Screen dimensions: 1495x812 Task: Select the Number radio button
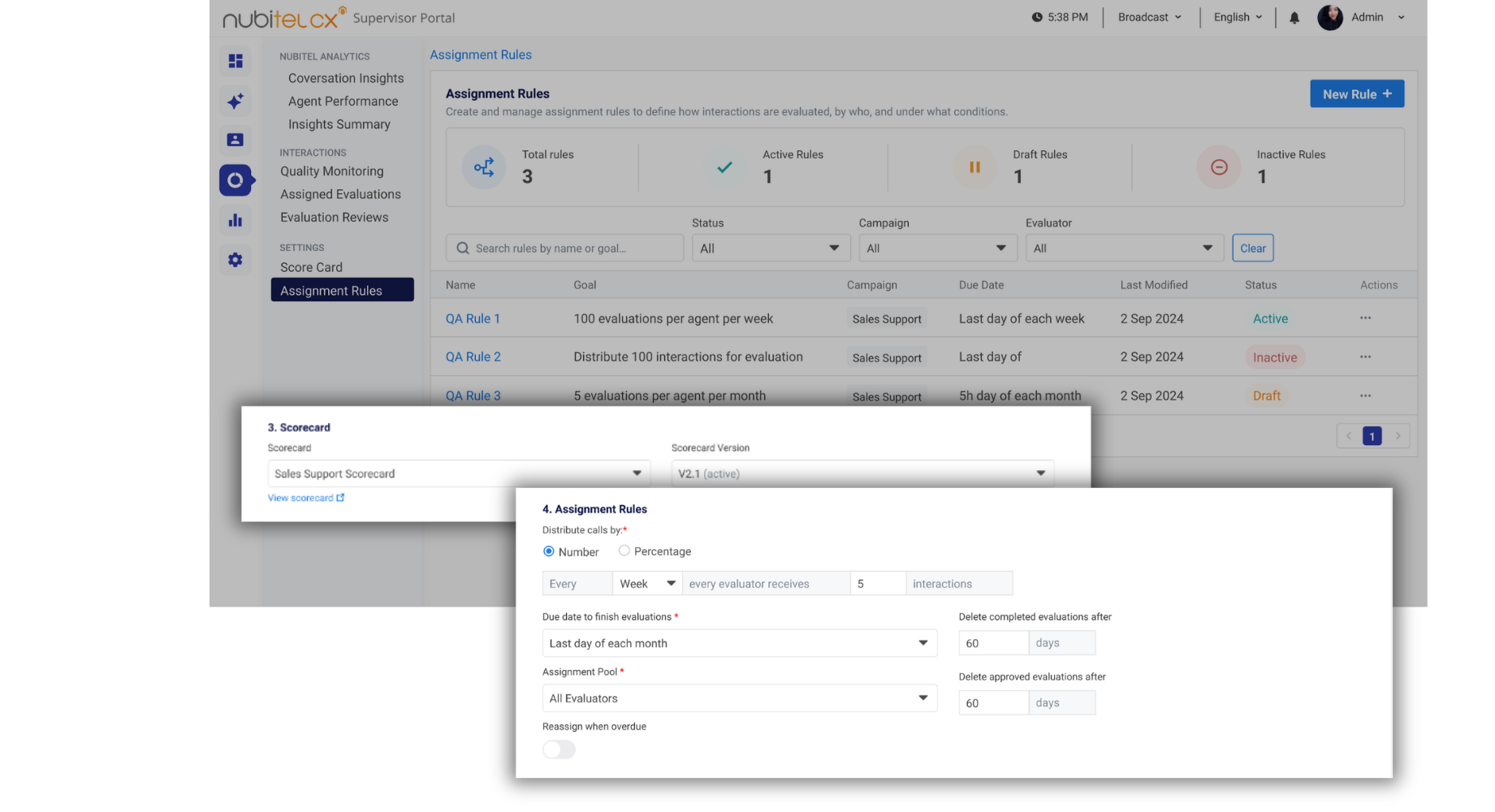coord(549,551)
